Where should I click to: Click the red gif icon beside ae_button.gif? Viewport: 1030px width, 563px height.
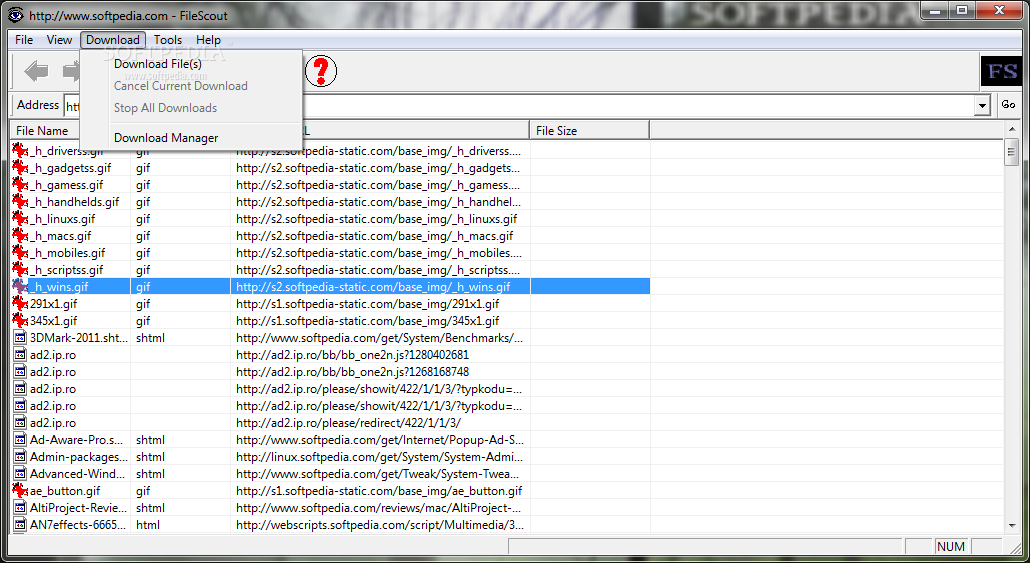pyautogui.click(x=20, y=491)
